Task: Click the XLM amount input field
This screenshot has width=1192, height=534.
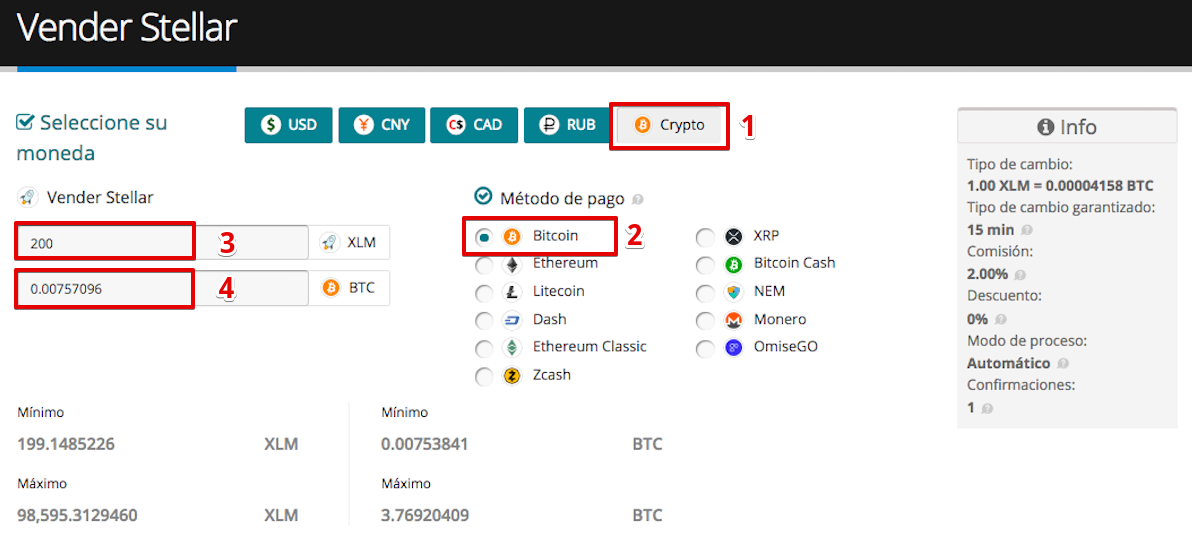Action: click(162, 243)
